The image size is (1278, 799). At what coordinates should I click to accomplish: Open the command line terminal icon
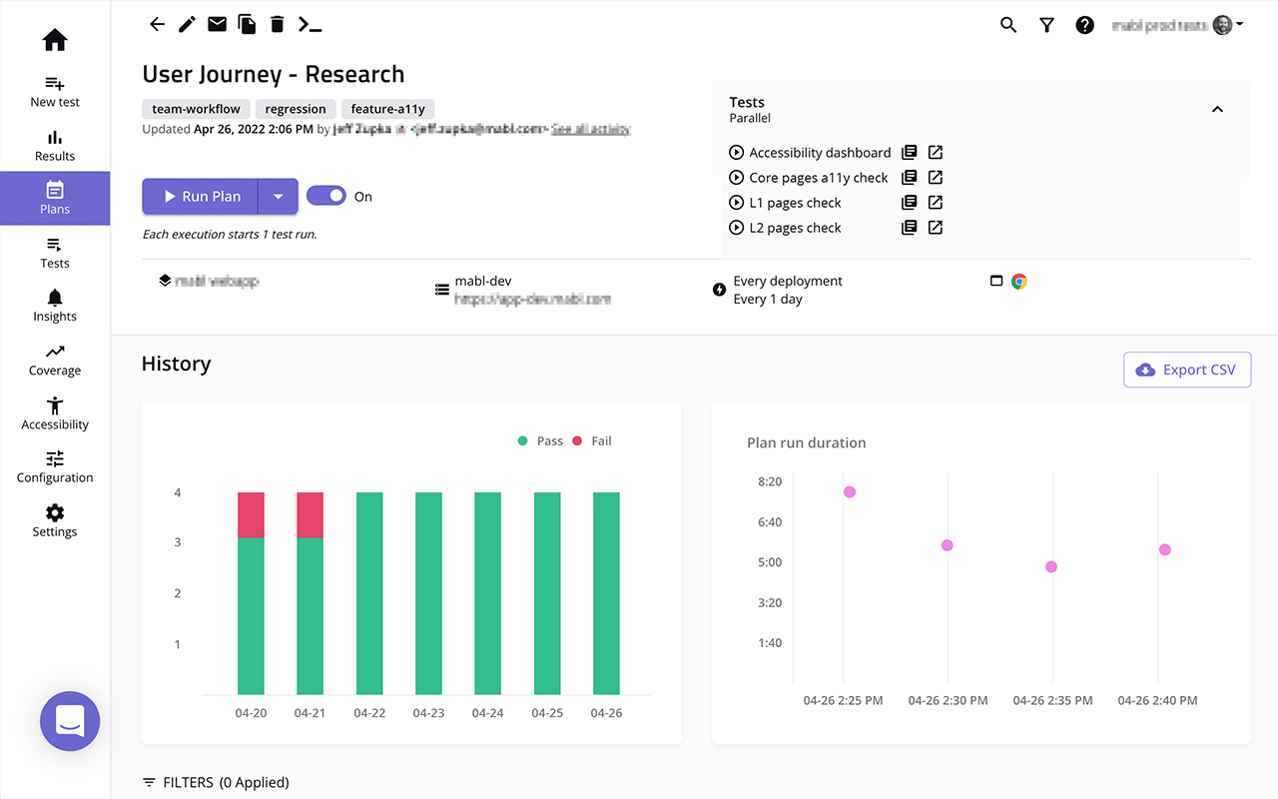(x=310, y=25)
